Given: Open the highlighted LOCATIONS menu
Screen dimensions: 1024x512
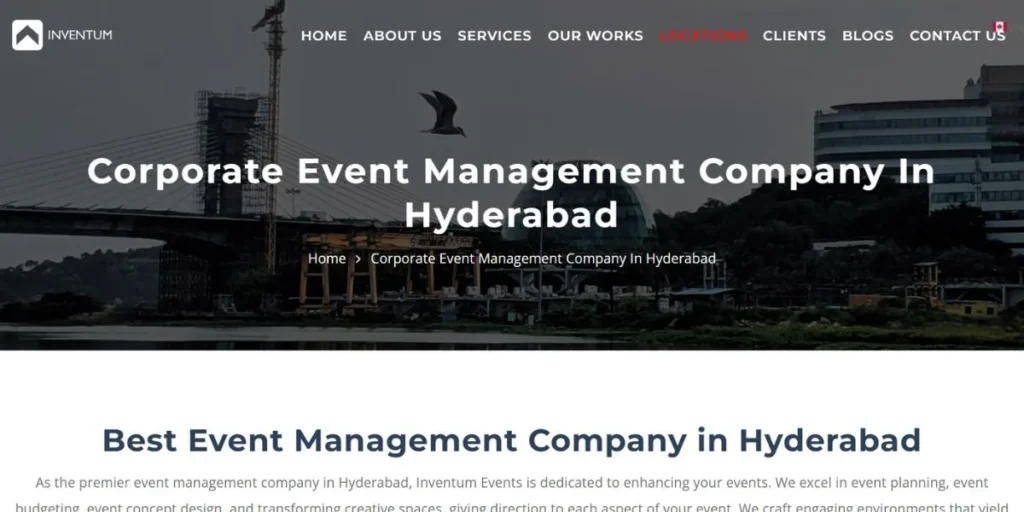Looking at the screenshot, I should click(x=702, y=35).
